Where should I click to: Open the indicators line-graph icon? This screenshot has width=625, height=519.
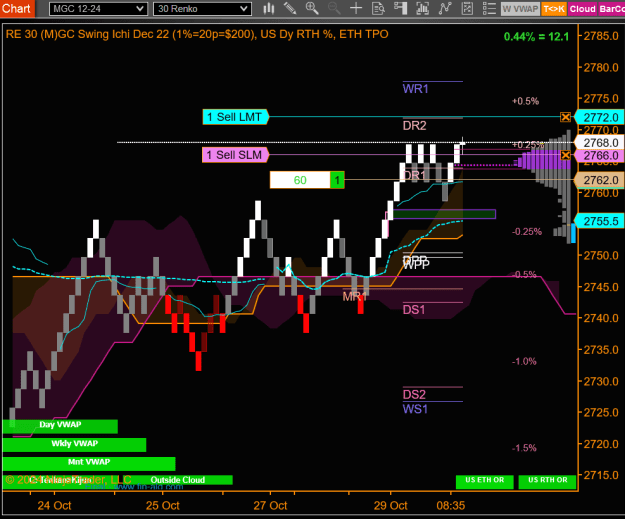(x=445, y=8)
